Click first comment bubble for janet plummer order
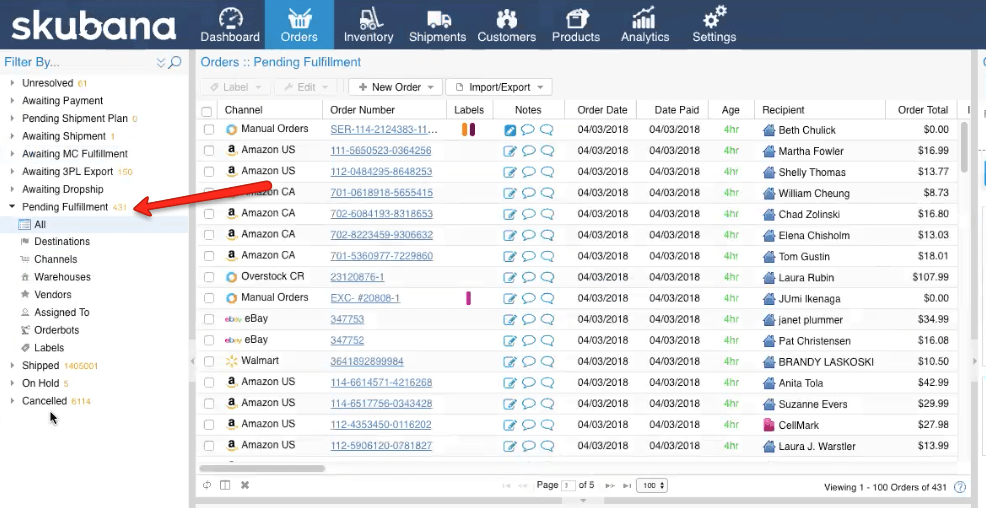This screenshot has height=508, width=986. pos(529,319)
